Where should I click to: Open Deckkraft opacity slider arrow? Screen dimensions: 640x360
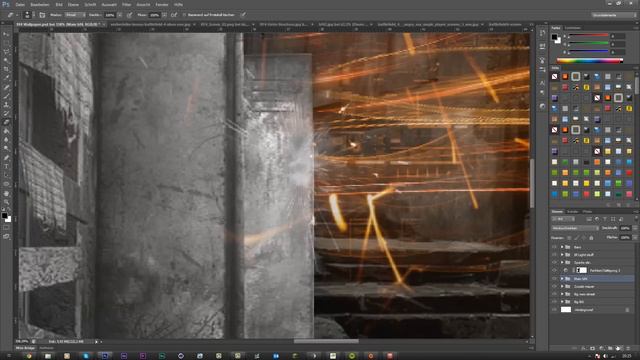point(634,228)
